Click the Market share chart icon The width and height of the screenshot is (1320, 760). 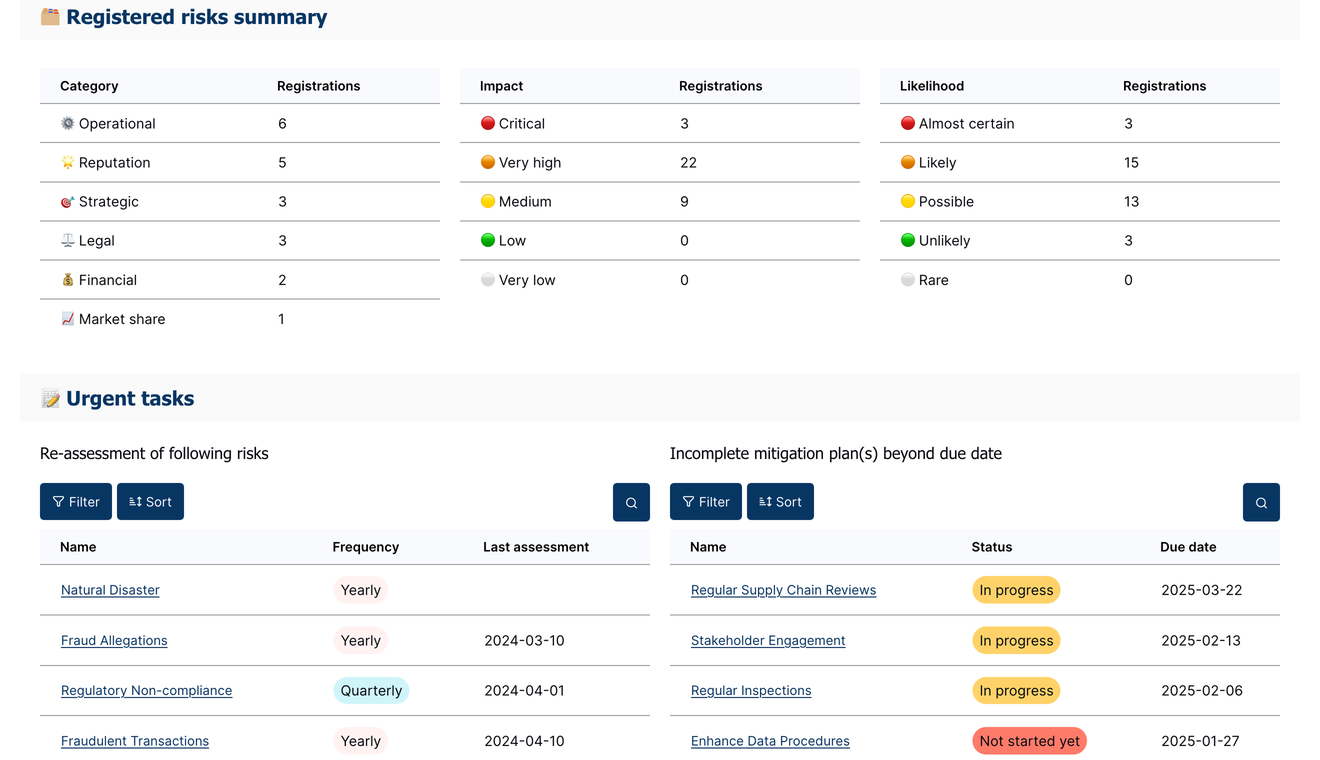point(68,319)
